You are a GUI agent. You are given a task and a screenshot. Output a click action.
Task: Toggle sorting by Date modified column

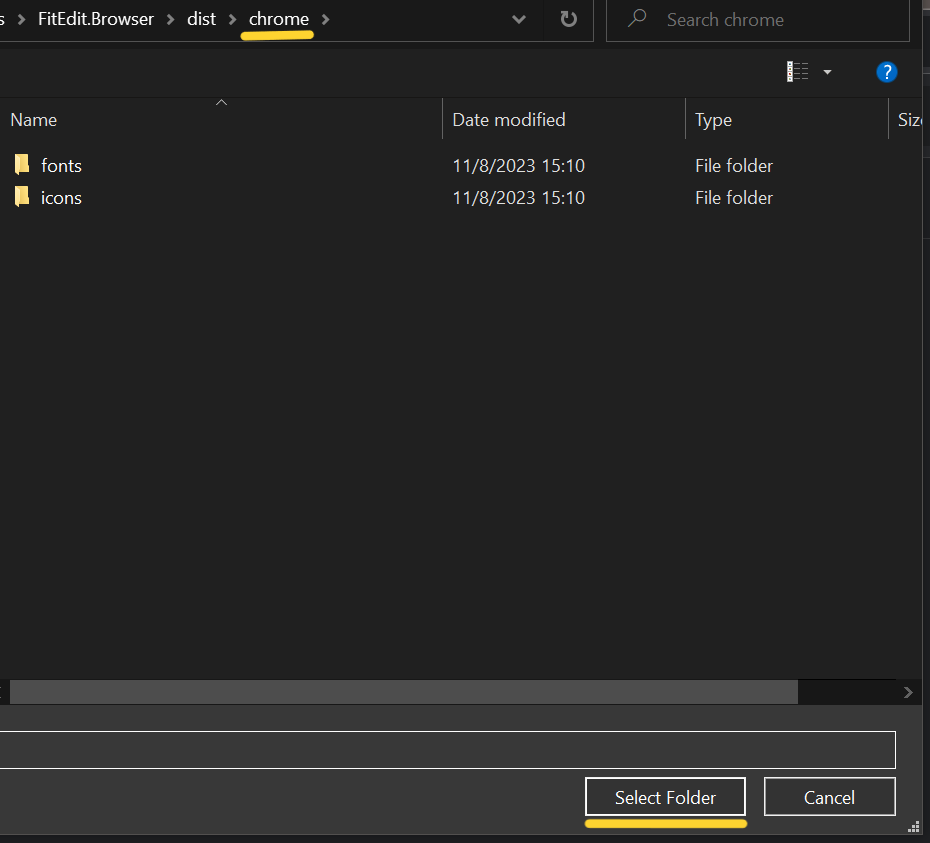[x=508, y=119]
